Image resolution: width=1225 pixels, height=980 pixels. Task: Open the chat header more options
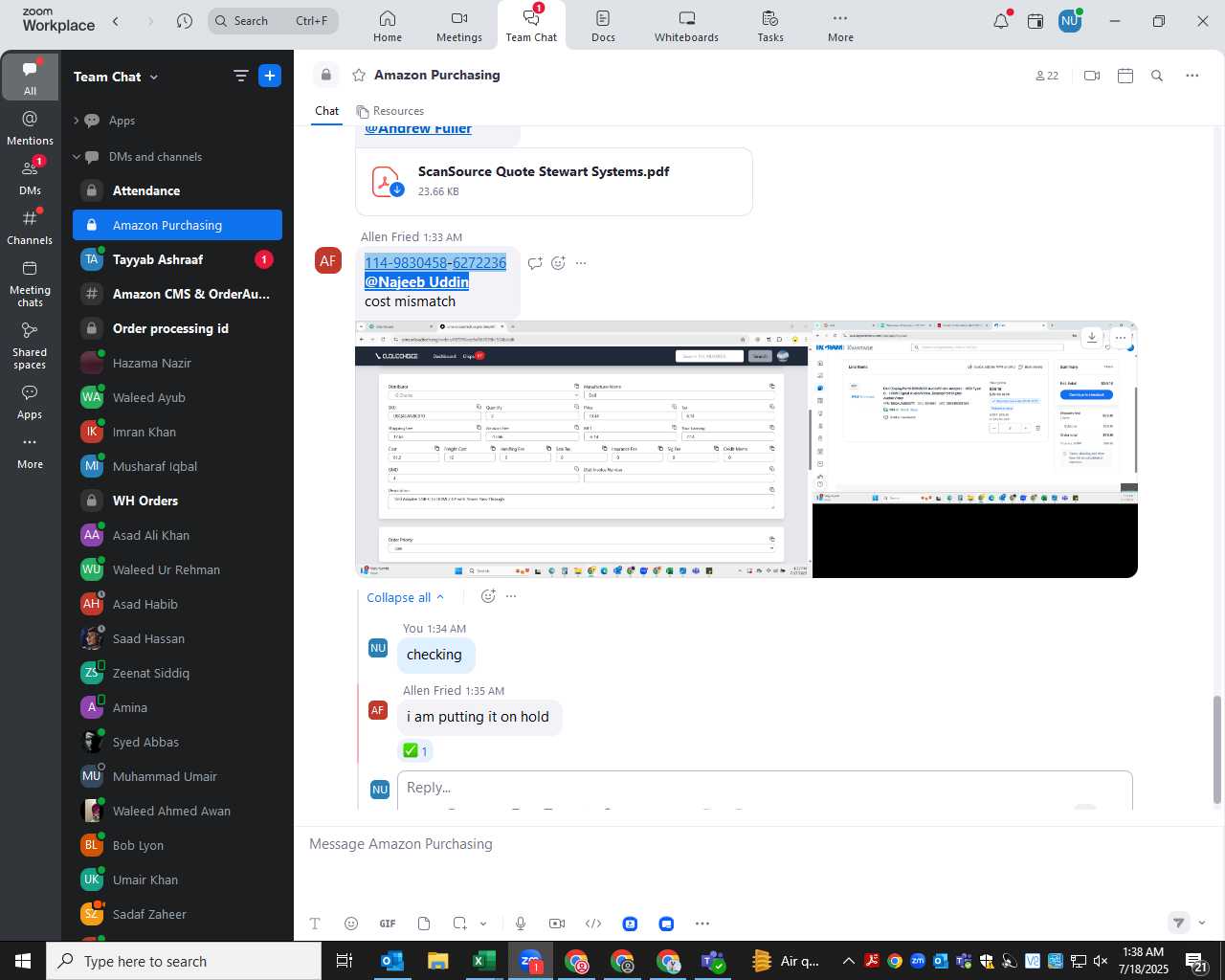point(1192,76)
